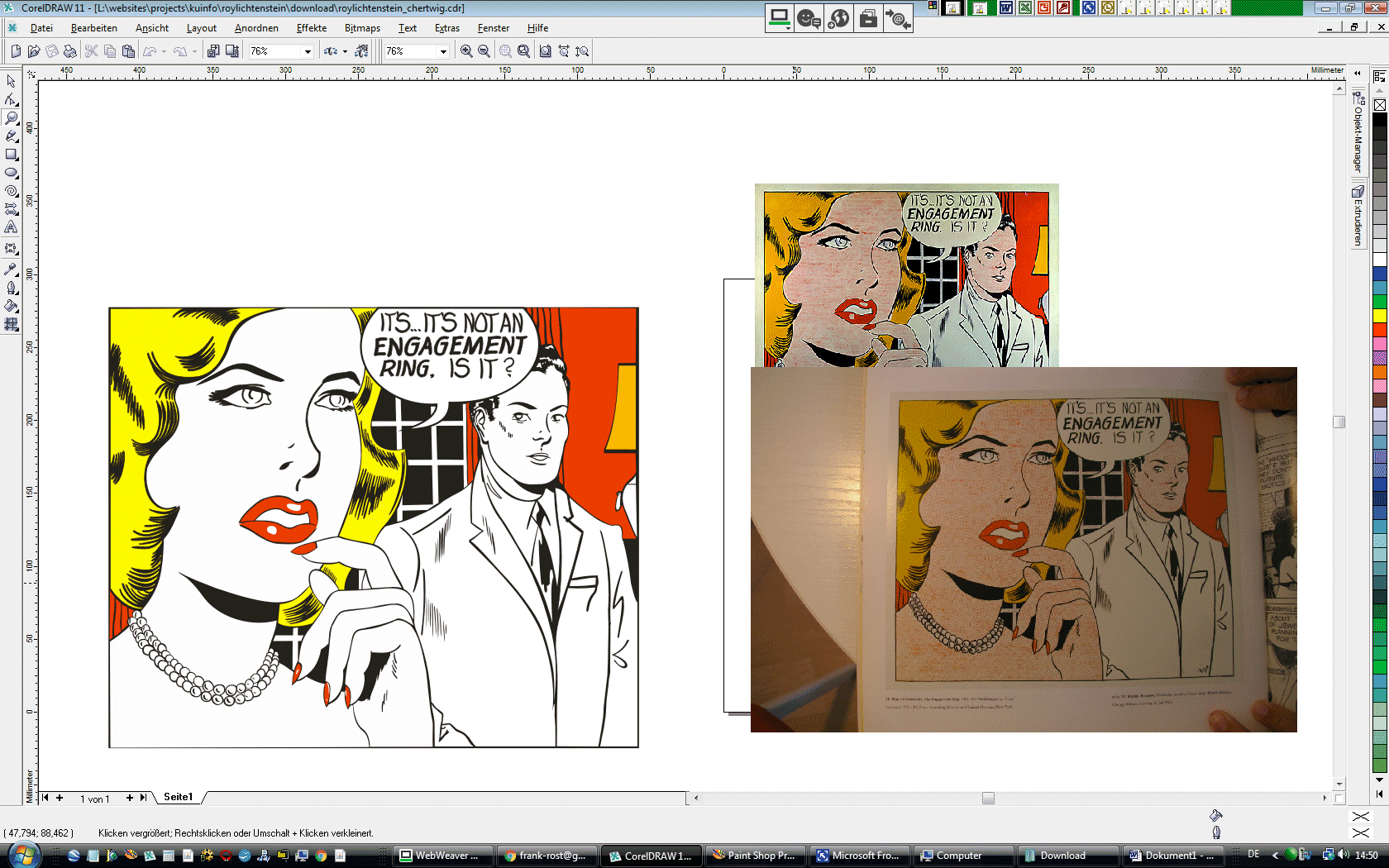Open the standard toolbar zoom level dropdown
This screenshot has width=1389, height=868.
308,51
